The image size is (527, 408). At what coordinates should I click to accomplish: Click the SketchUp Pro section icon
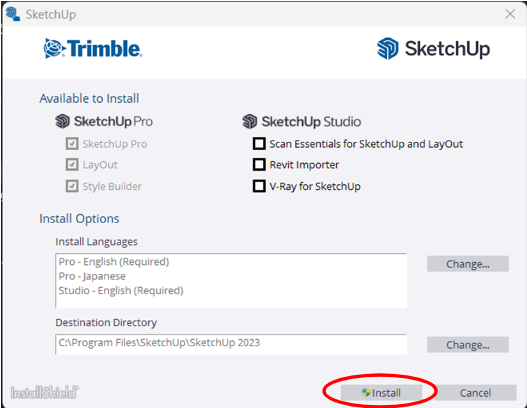click(x=62, y=121)
